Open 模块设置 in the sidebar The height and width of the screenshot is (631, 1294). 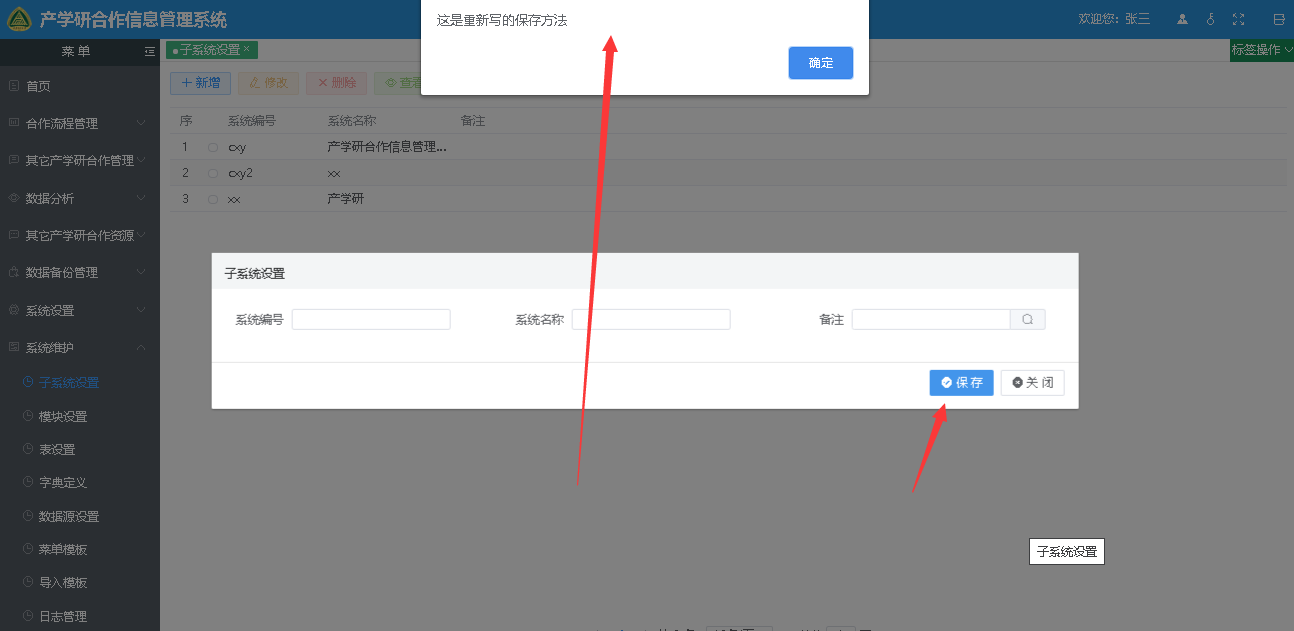click(62, 416)
